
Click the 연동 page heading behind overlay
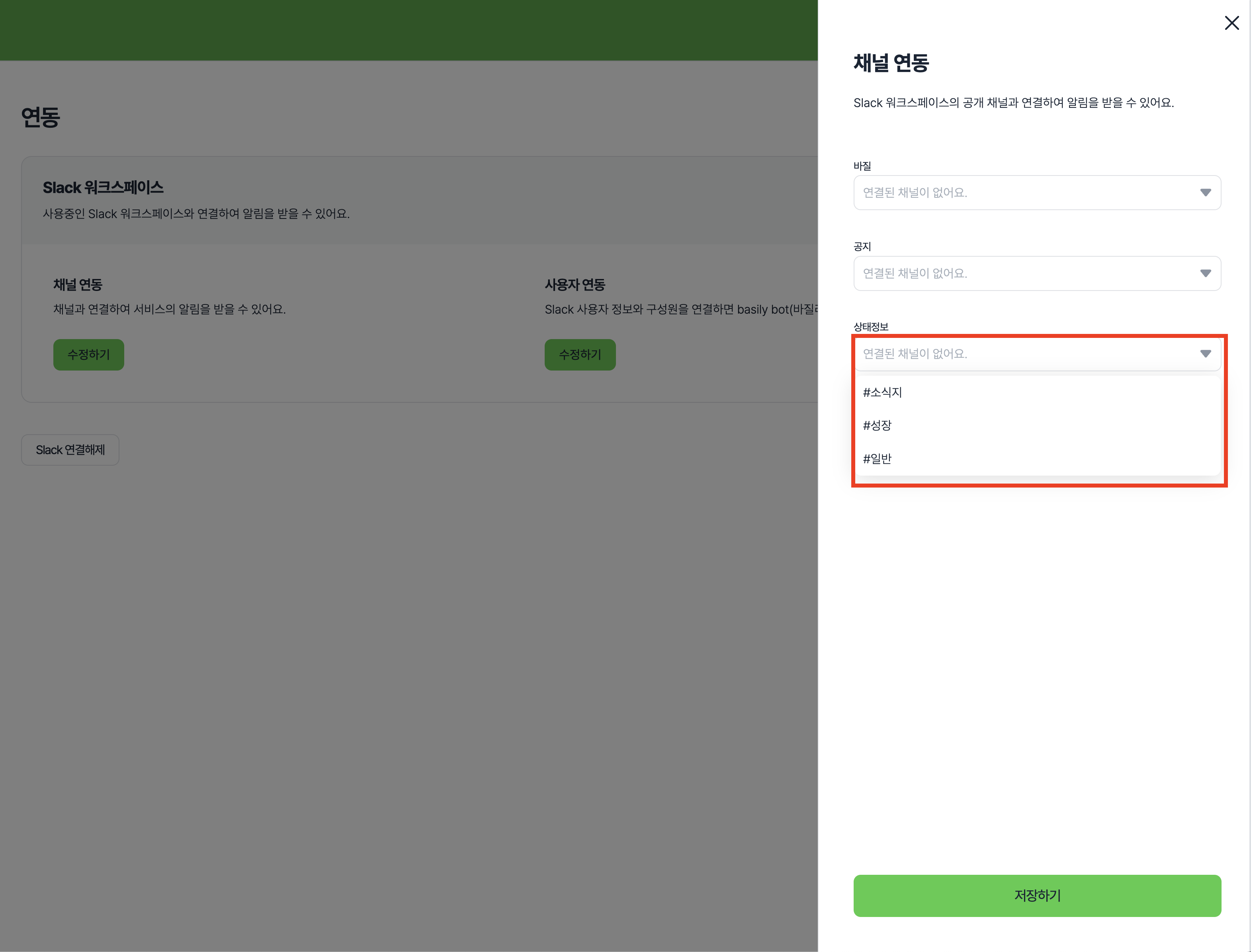(x=40, y=117)
